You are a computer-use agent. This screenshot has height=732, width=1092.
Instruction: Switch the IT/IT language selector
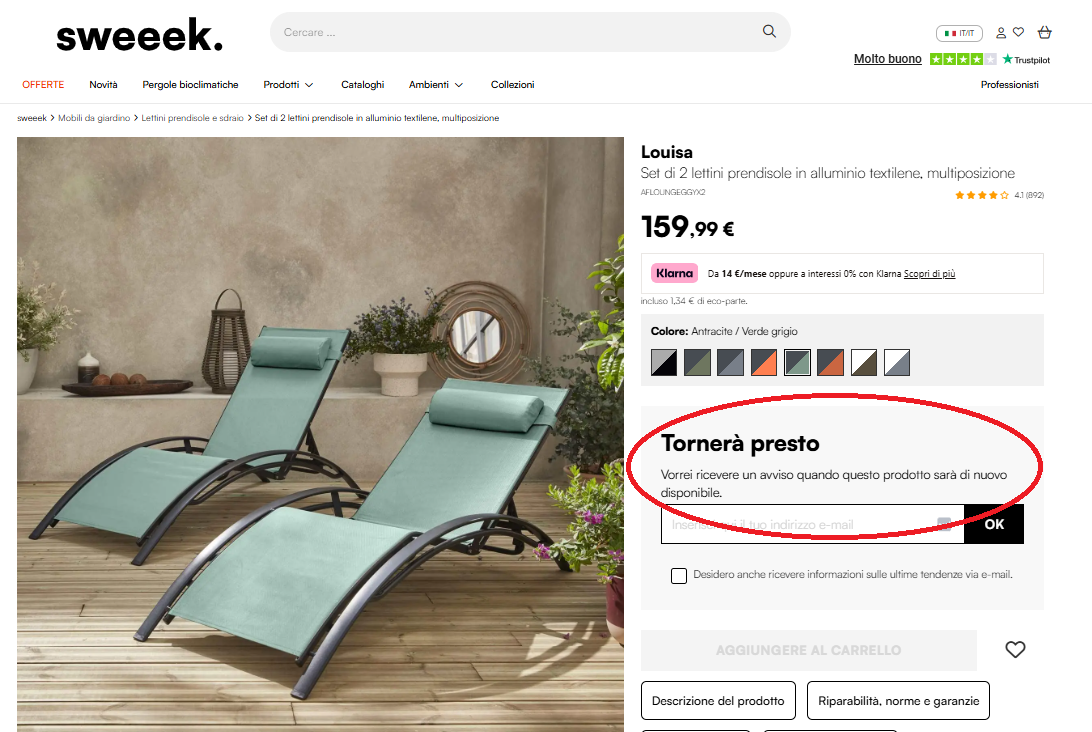tap(959, 33)
